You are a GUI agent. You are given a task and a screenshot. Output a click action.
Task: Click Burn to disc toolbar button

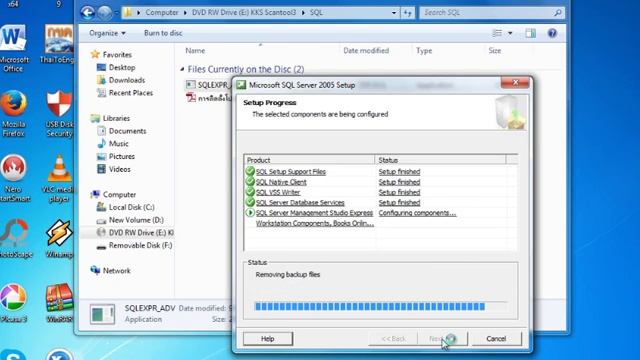click(x=163, y=33)
